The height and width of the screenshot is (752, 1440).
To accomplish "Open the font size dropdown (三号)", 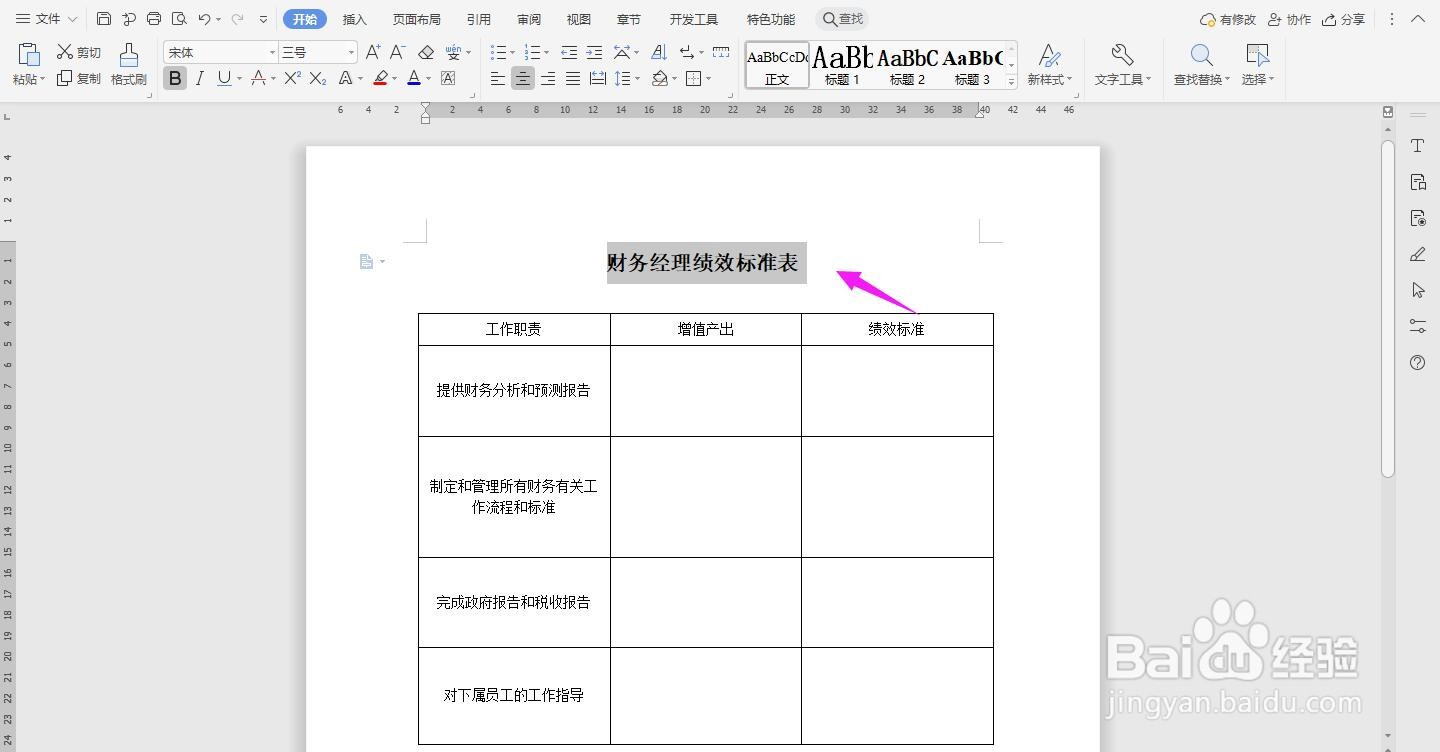I will (x=351, y=52).
